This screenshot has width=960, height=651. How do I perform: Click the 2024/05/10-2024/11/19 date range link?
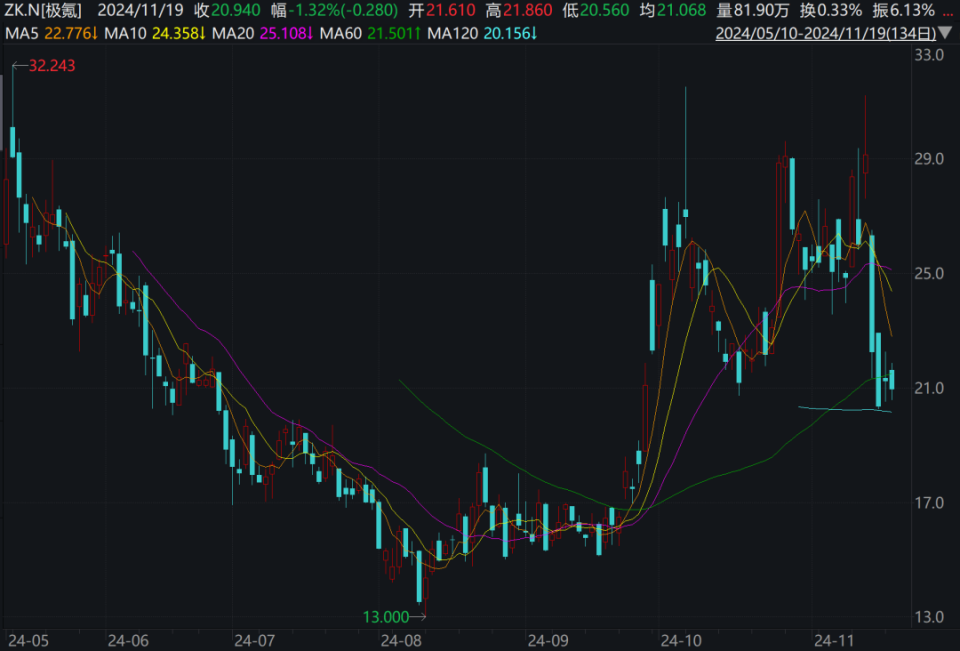(826, 33)
